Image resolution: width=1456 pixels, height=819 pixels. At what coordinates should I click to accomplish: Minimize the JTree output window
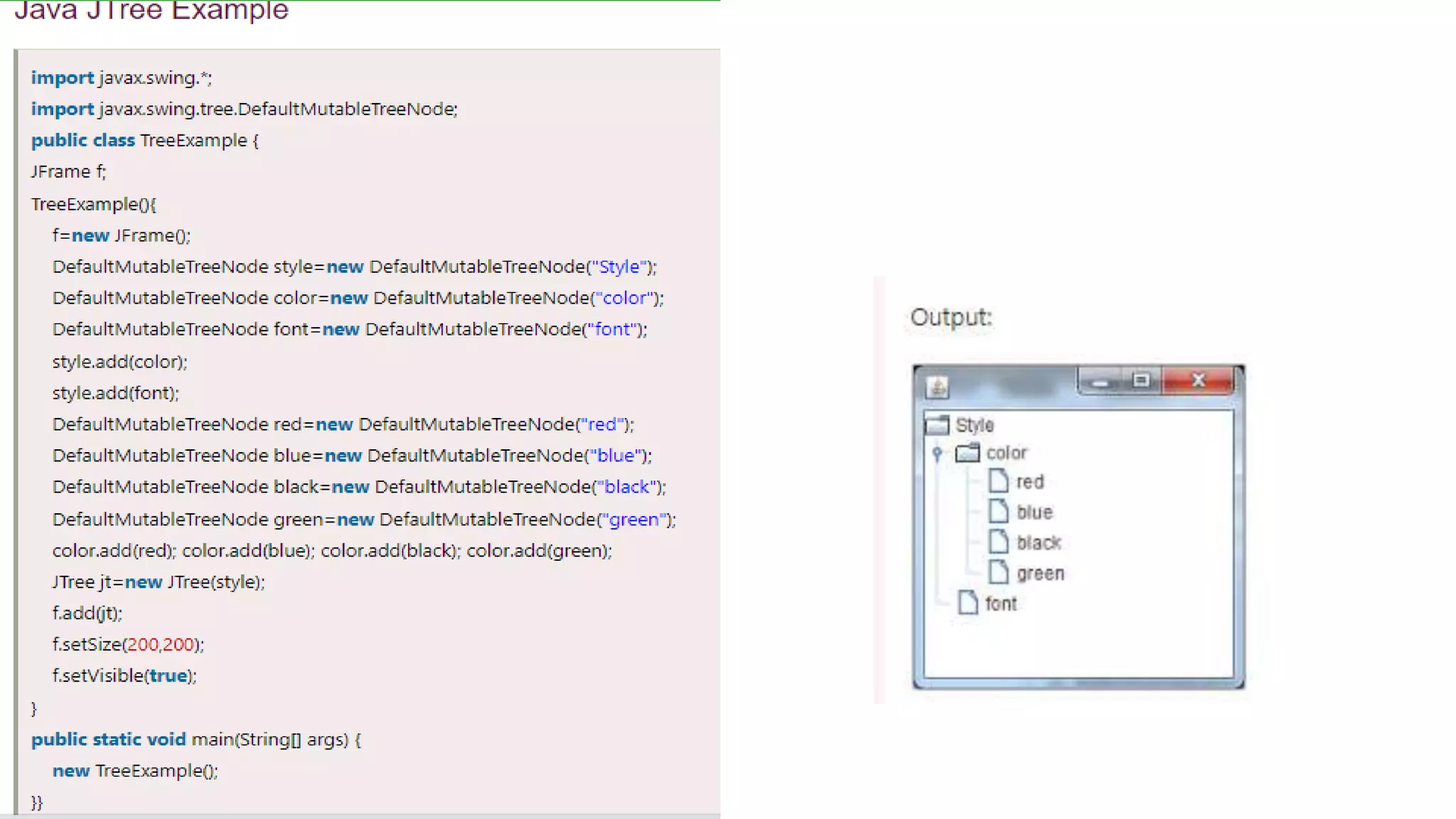tap(1101, 382)
